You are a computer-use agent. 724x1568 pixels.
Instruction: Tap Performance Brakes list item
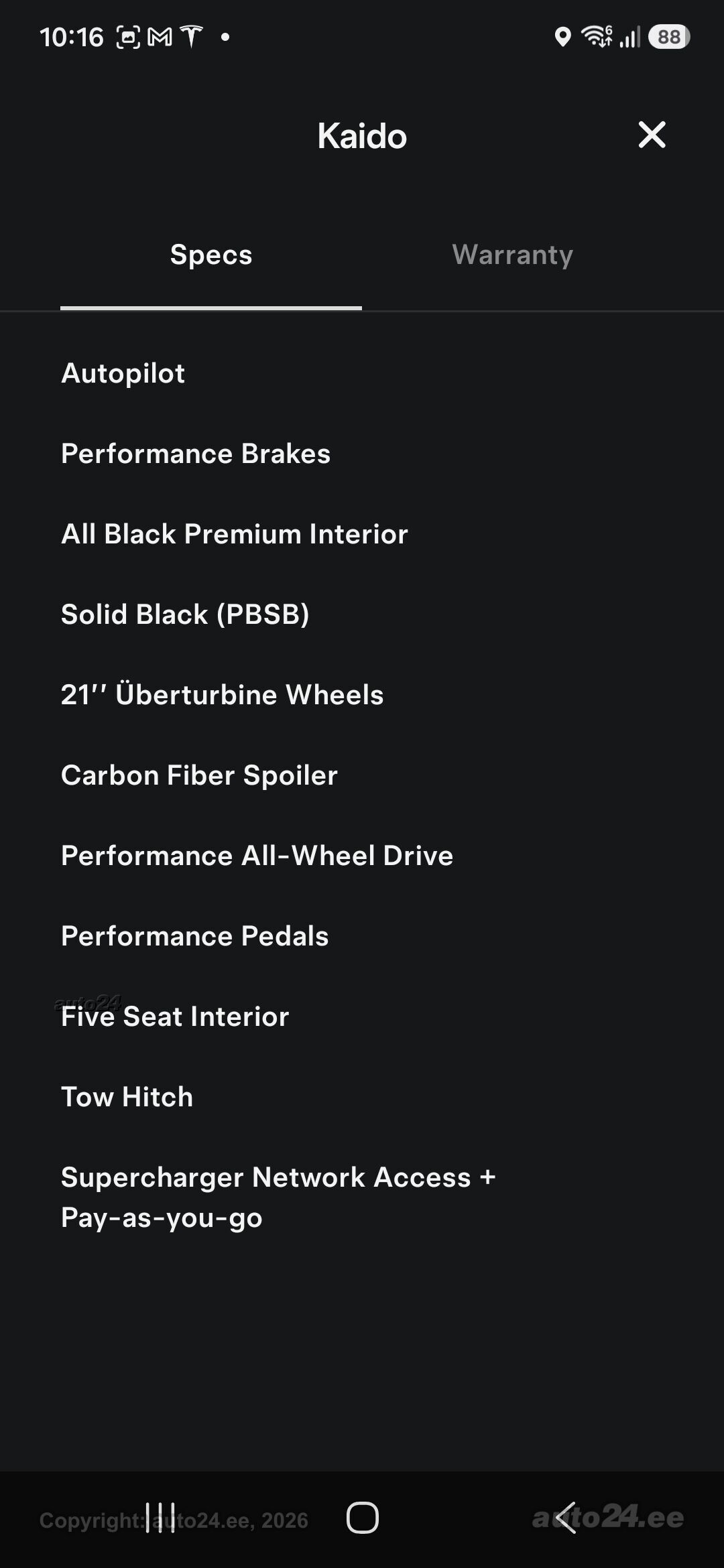(196, 454)
